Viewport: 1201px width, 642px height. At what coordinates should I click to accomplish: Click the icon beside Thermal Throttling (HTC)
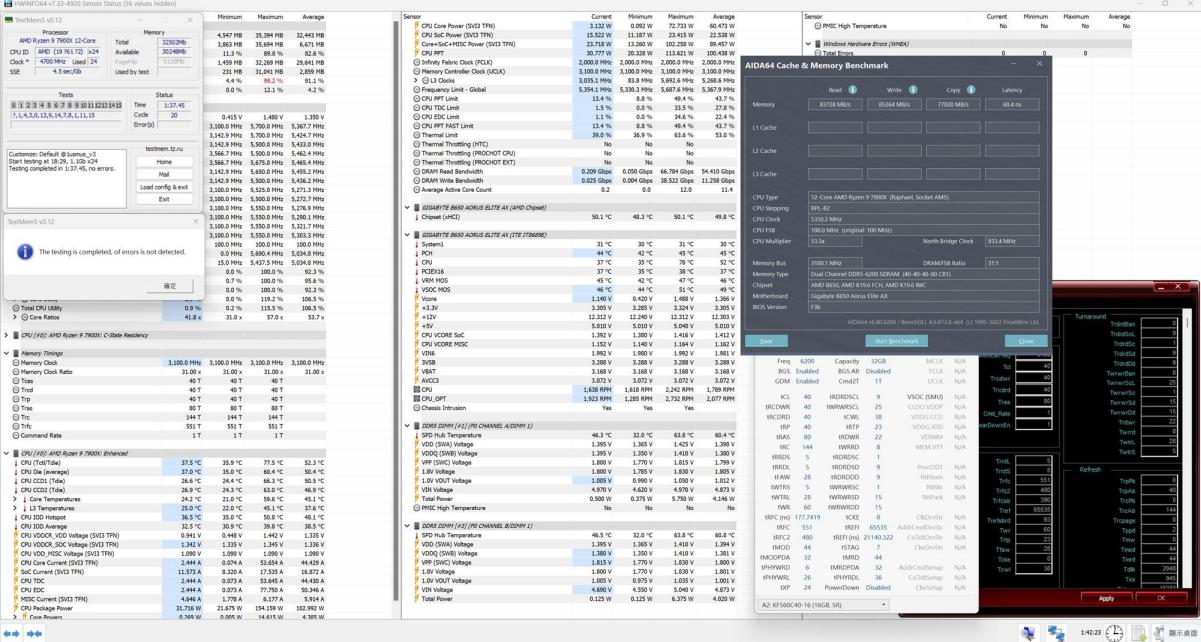click(417, 144)
